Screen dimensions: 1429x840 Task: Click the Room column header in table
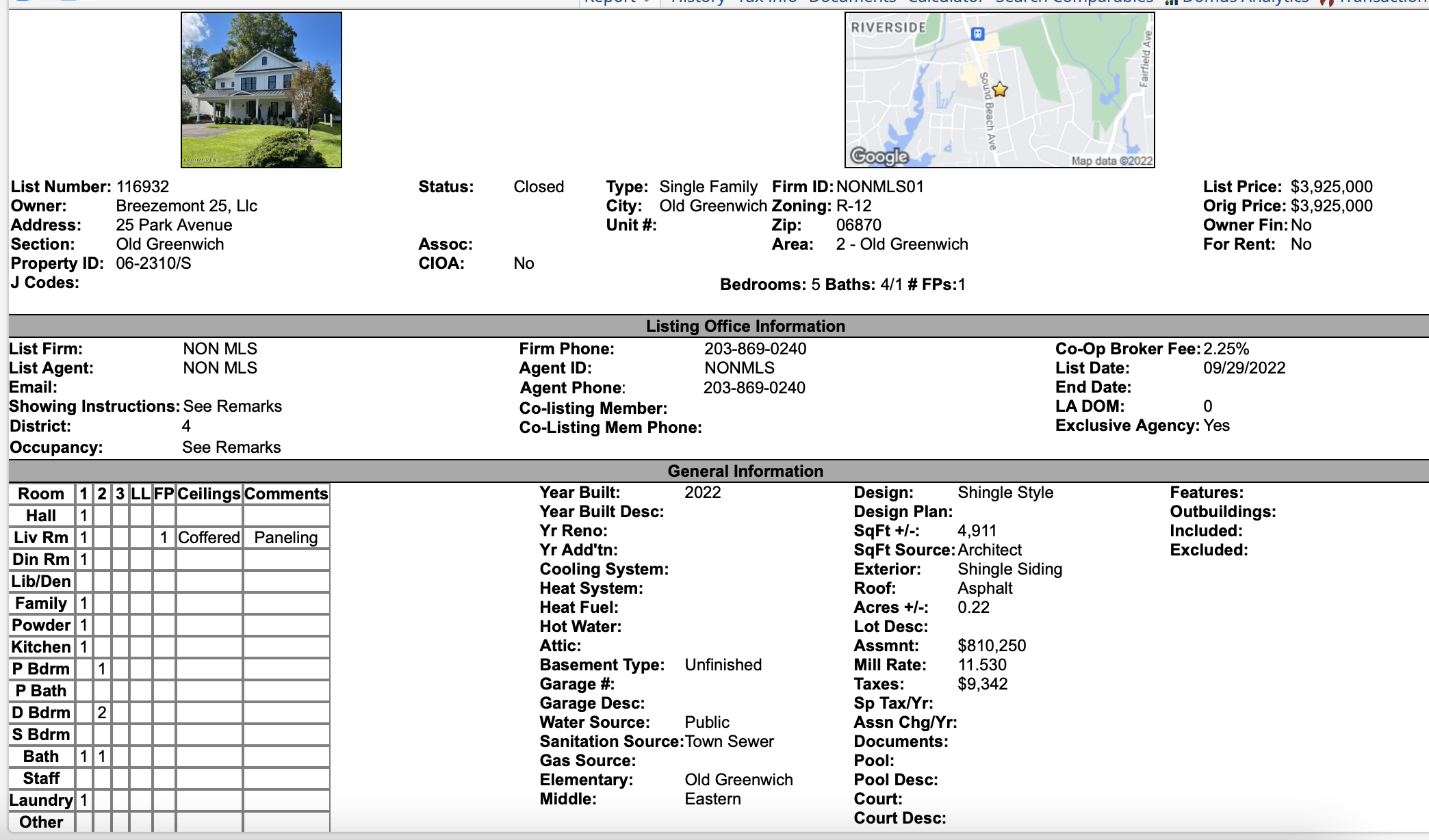point(41,494)
